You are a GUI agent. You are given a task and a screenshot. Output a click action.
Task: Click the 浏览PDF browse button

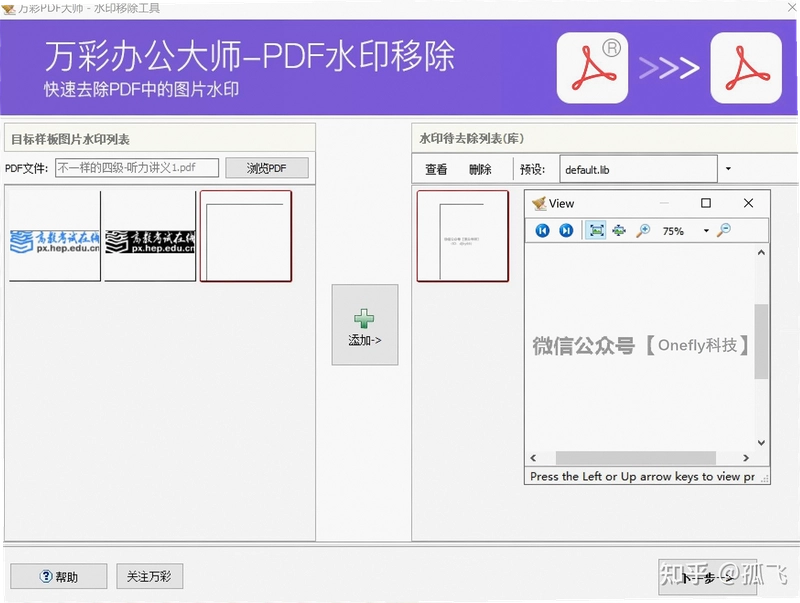click(x=267, y=168)
